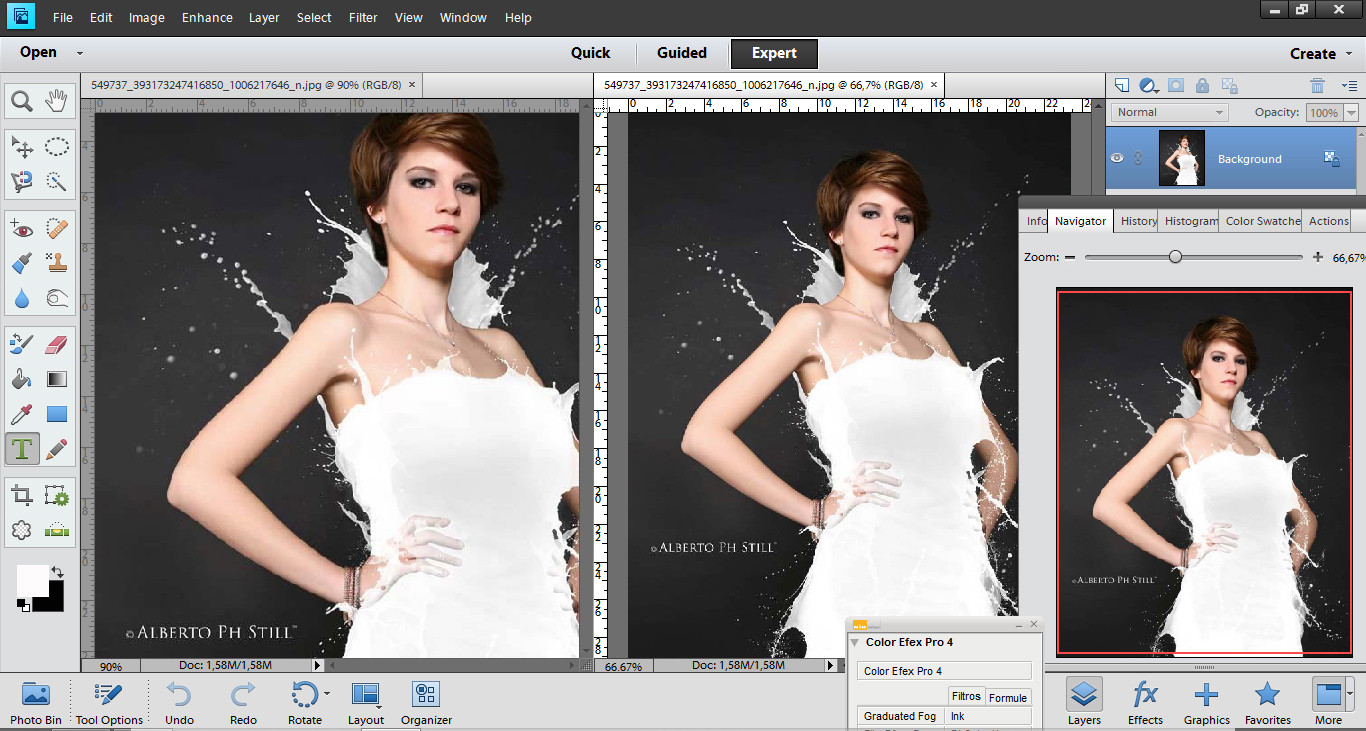Toggle Lock All Pixels in Layers panel
1366x731 pixels.
(1202, 86)
